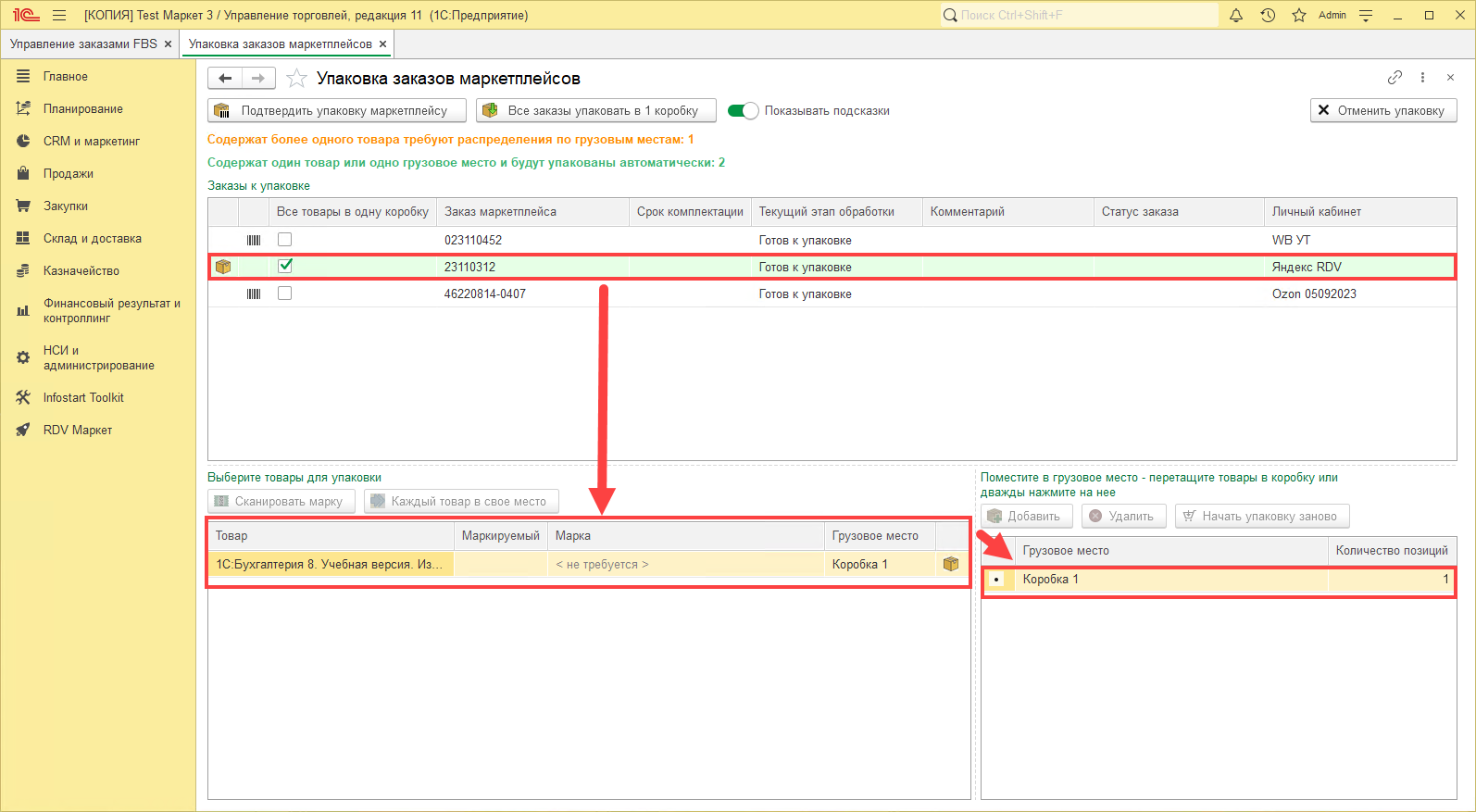Open the Склад и доставка section
This screenshot has height=812, width=1476.
coord(92,239)
